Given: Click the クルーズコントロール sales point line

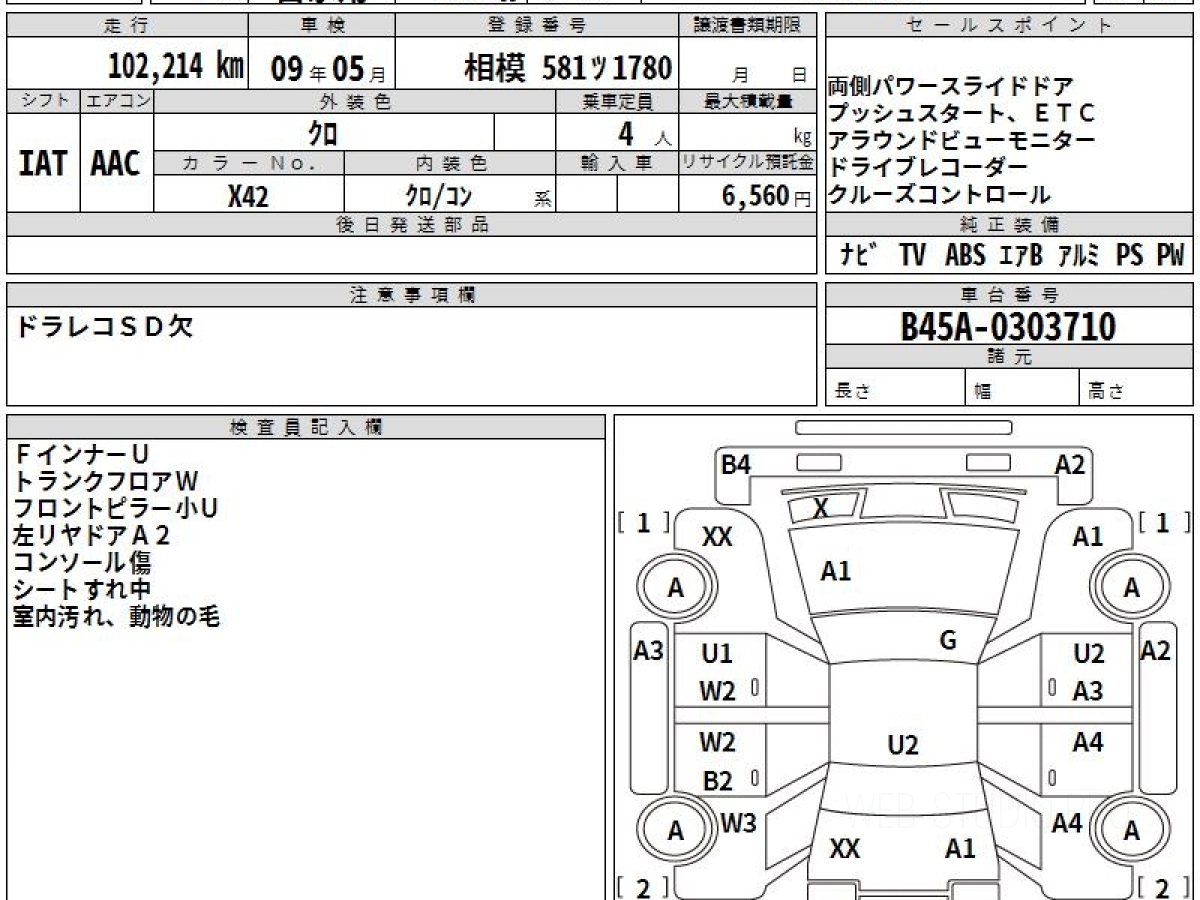Looking at the screenshot, I should 940,194.
